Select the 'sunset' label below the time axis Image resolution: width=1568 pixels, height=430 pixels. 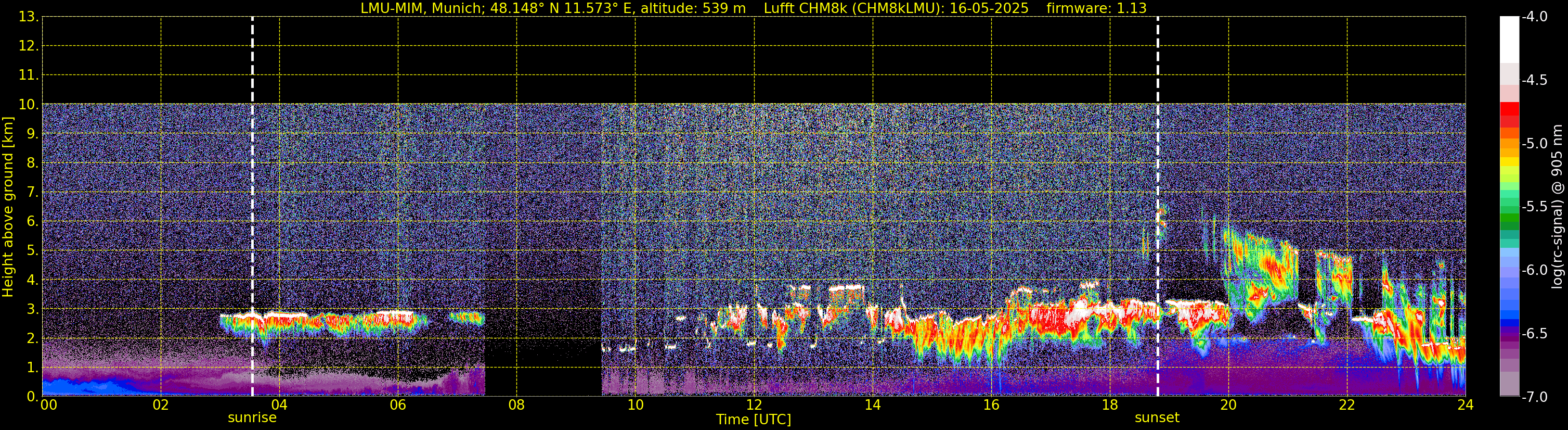pyautogui.click(x=1157, y=418)
